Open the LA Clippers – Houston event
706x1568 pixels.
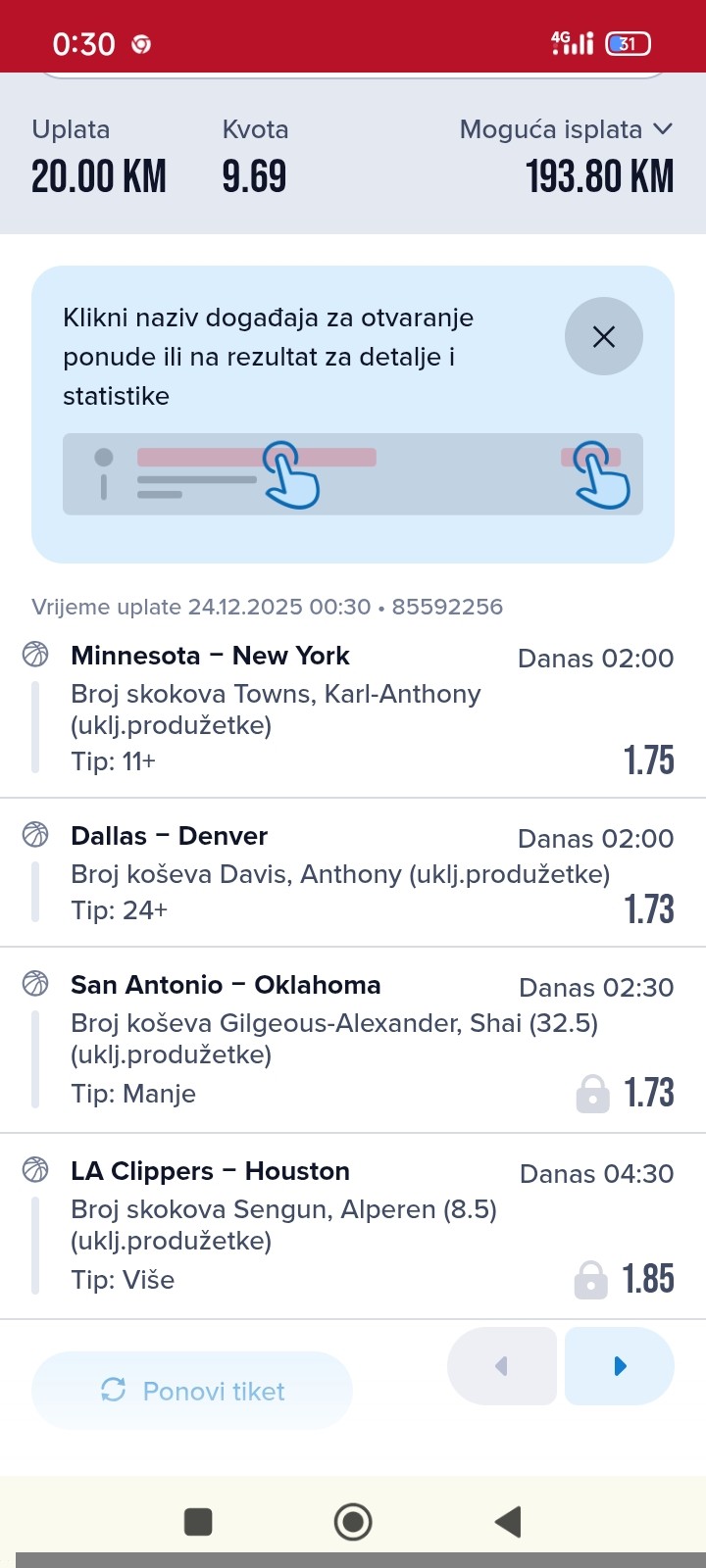[210, 1171]
